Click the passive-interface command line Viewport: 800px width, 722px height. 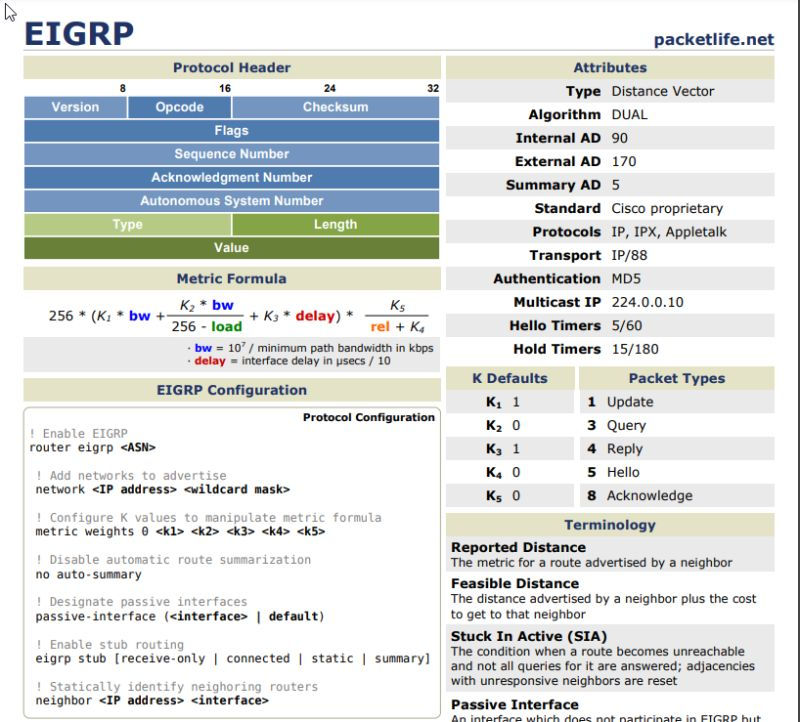(180, 616)
